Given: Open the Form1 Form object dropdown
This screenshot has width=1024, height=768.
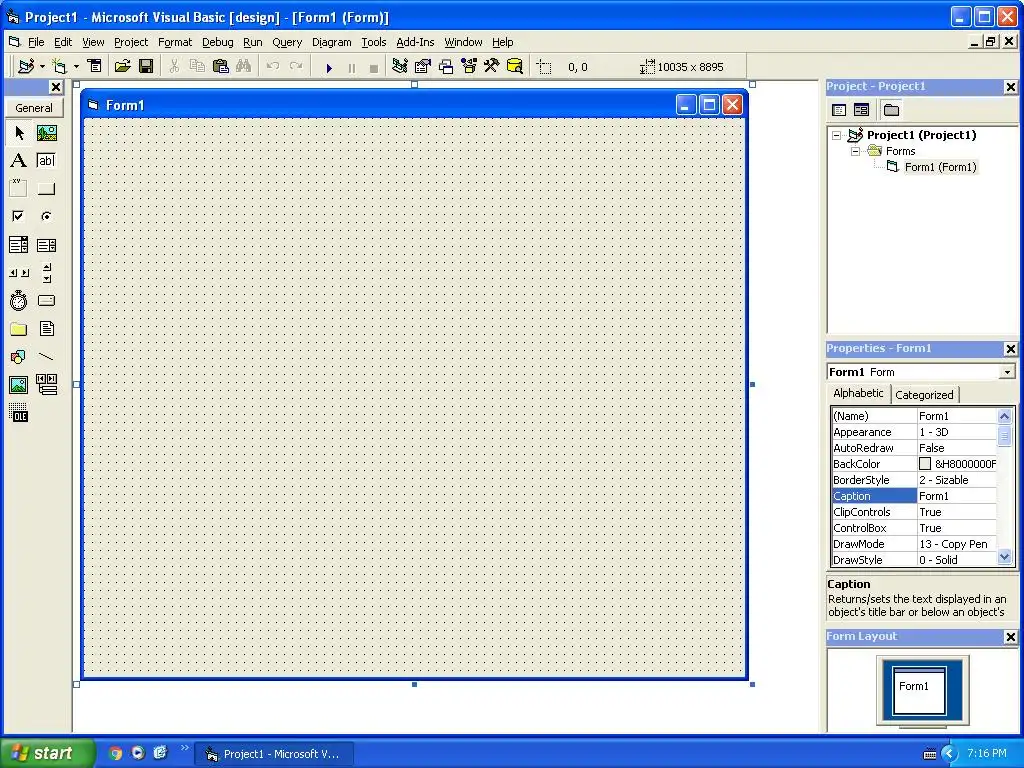Looking at the screenshot, I should click(1007, 372).
